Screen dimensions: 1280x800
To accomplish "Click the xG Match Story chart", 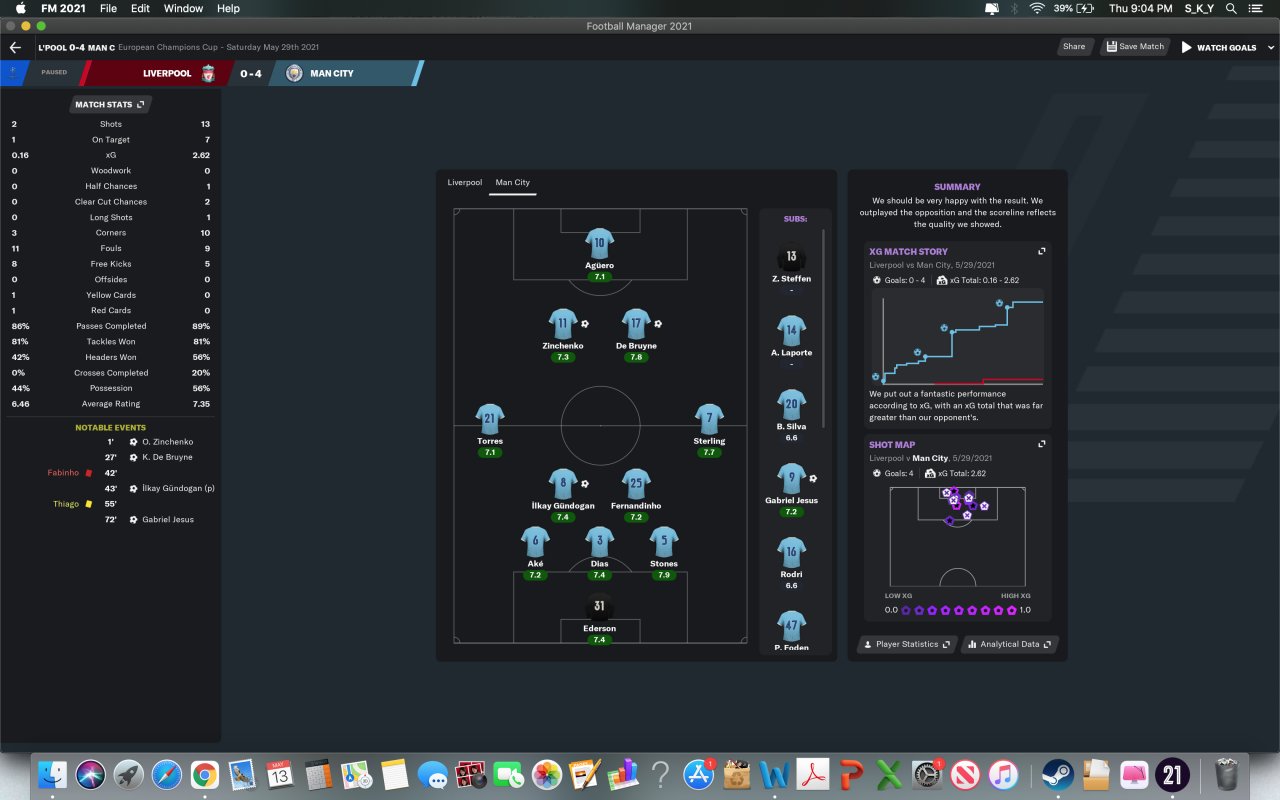I will pyautogui.click(x=958, y=340).
